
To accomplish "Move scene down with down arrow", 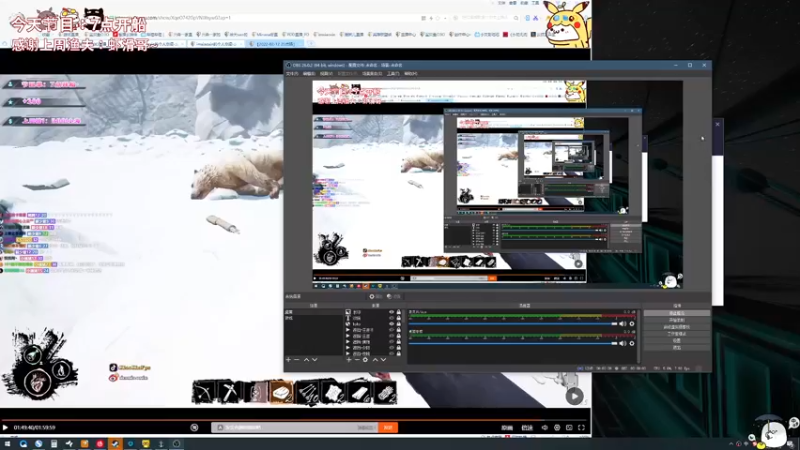I will click(x=315, y=360).
